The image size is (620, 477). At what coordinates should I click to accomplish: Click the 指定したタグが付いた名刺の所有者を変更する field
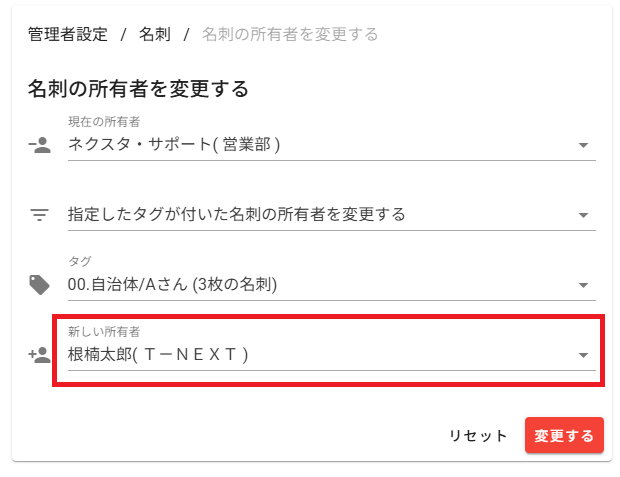tap(300, 214)
